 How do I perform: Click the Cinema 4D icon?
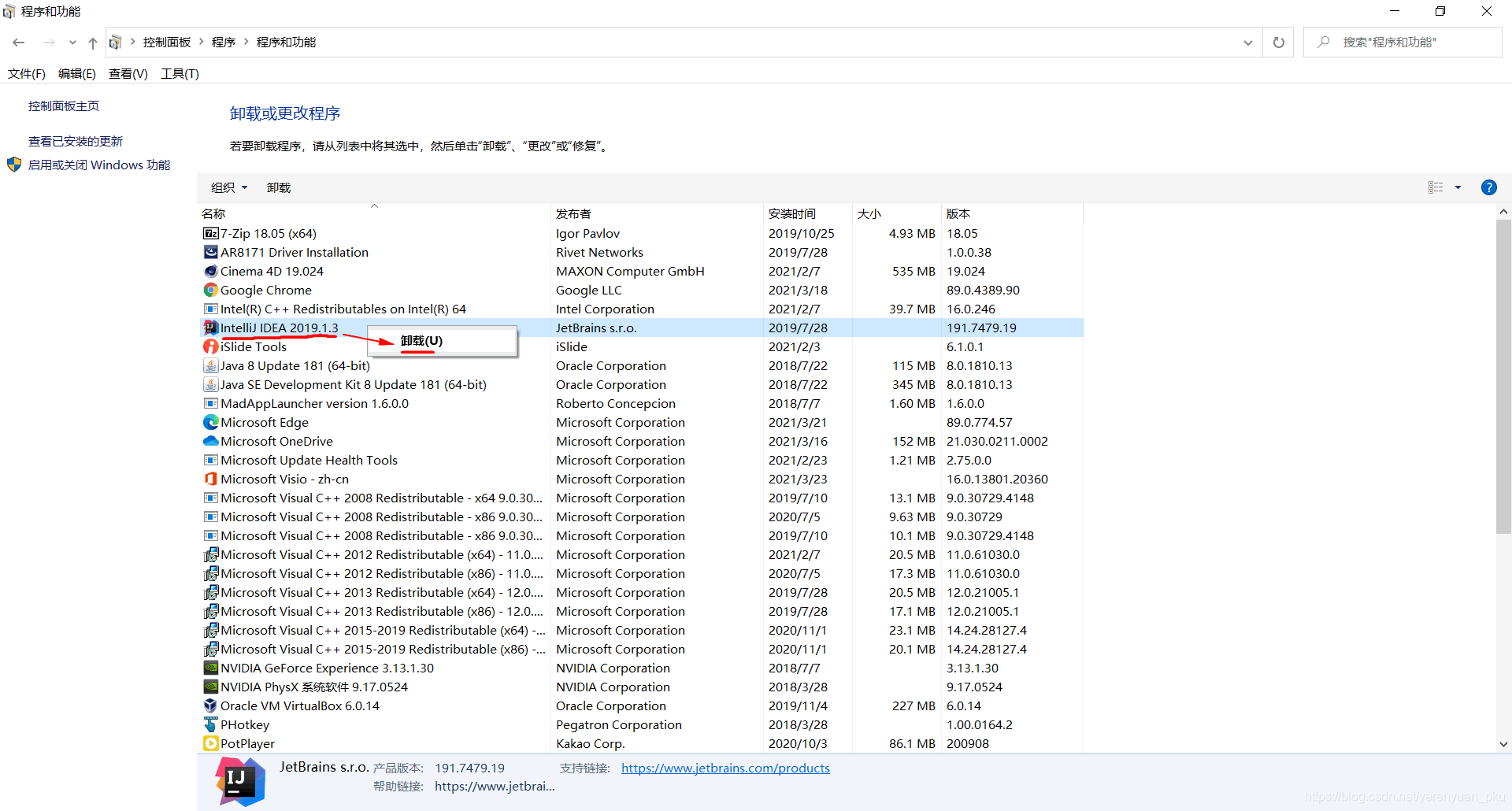coord(210,271)
